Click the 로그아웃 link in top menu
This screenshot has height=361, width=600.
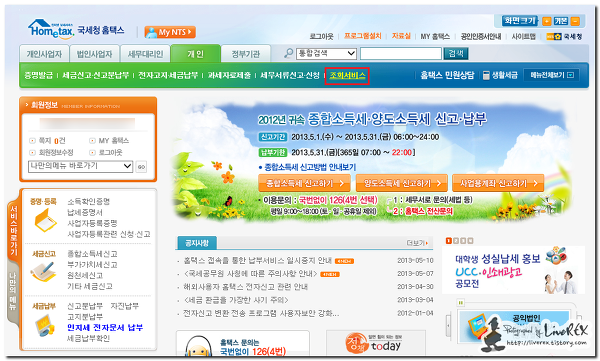pos(321,36)
